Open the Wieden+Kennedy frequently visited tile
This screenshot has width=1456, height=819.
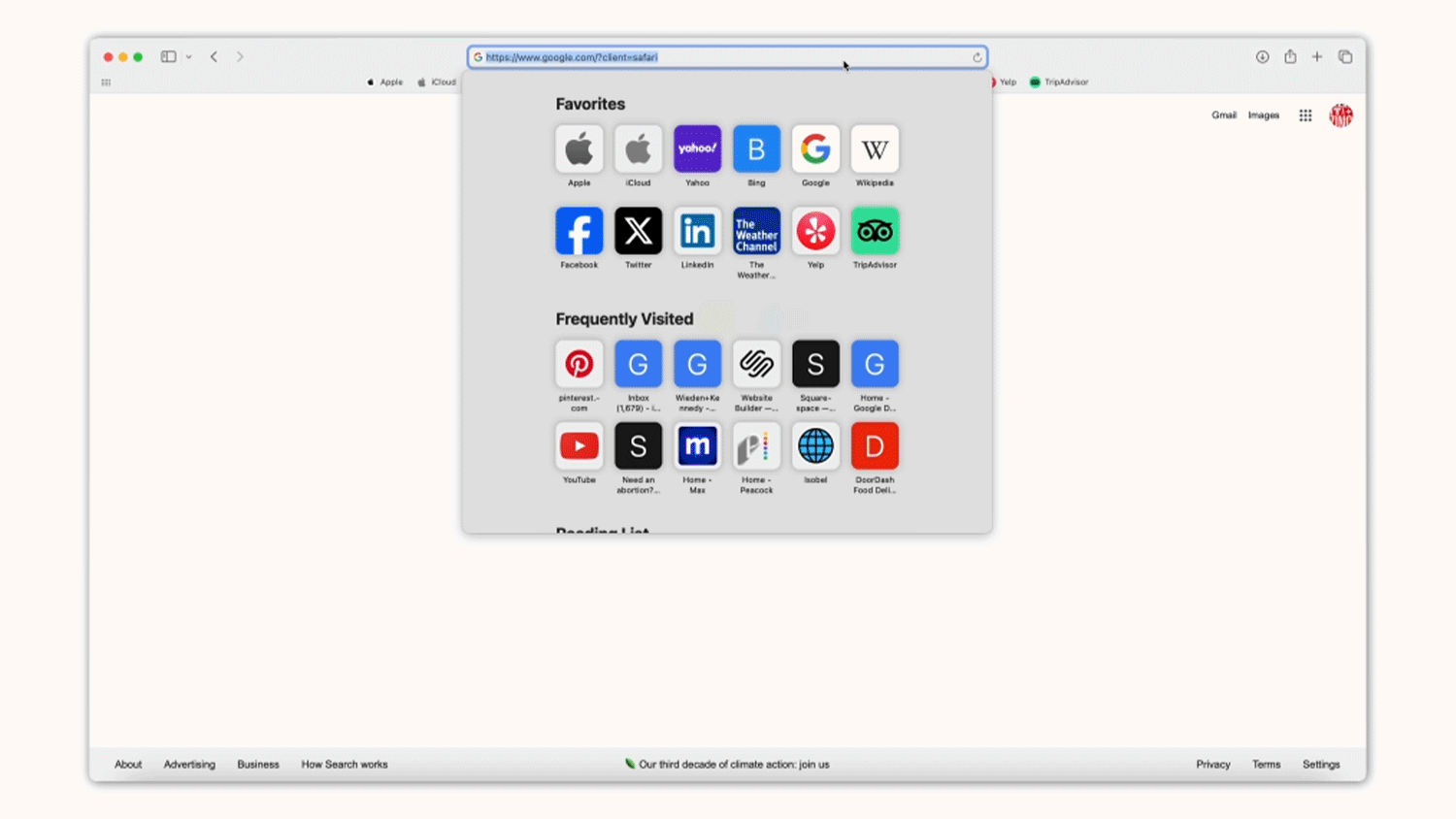tap(698, 364)
